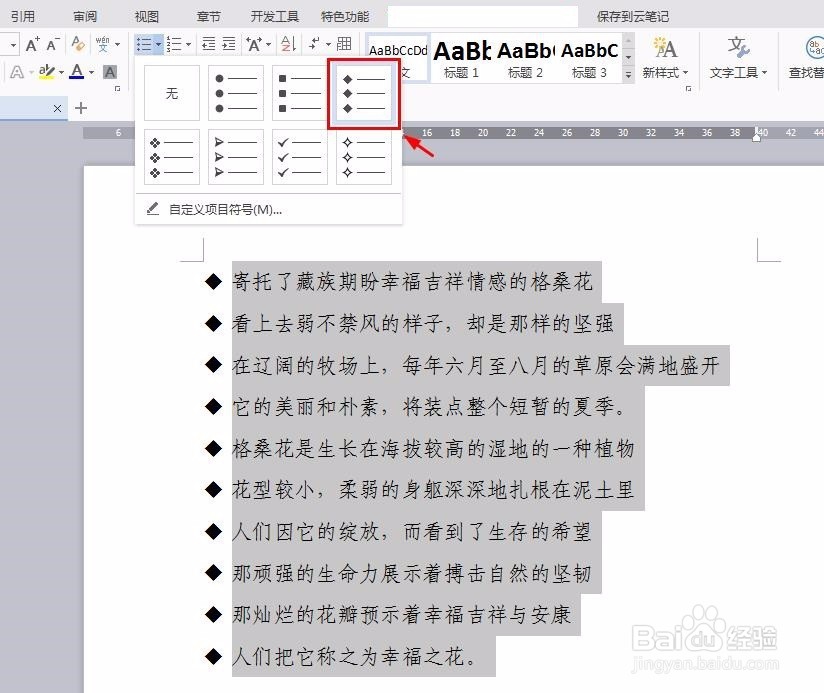Click the decrease font size icon
Image resolution: width=824 pixels, height=693 pixels.
click(50, 43)
